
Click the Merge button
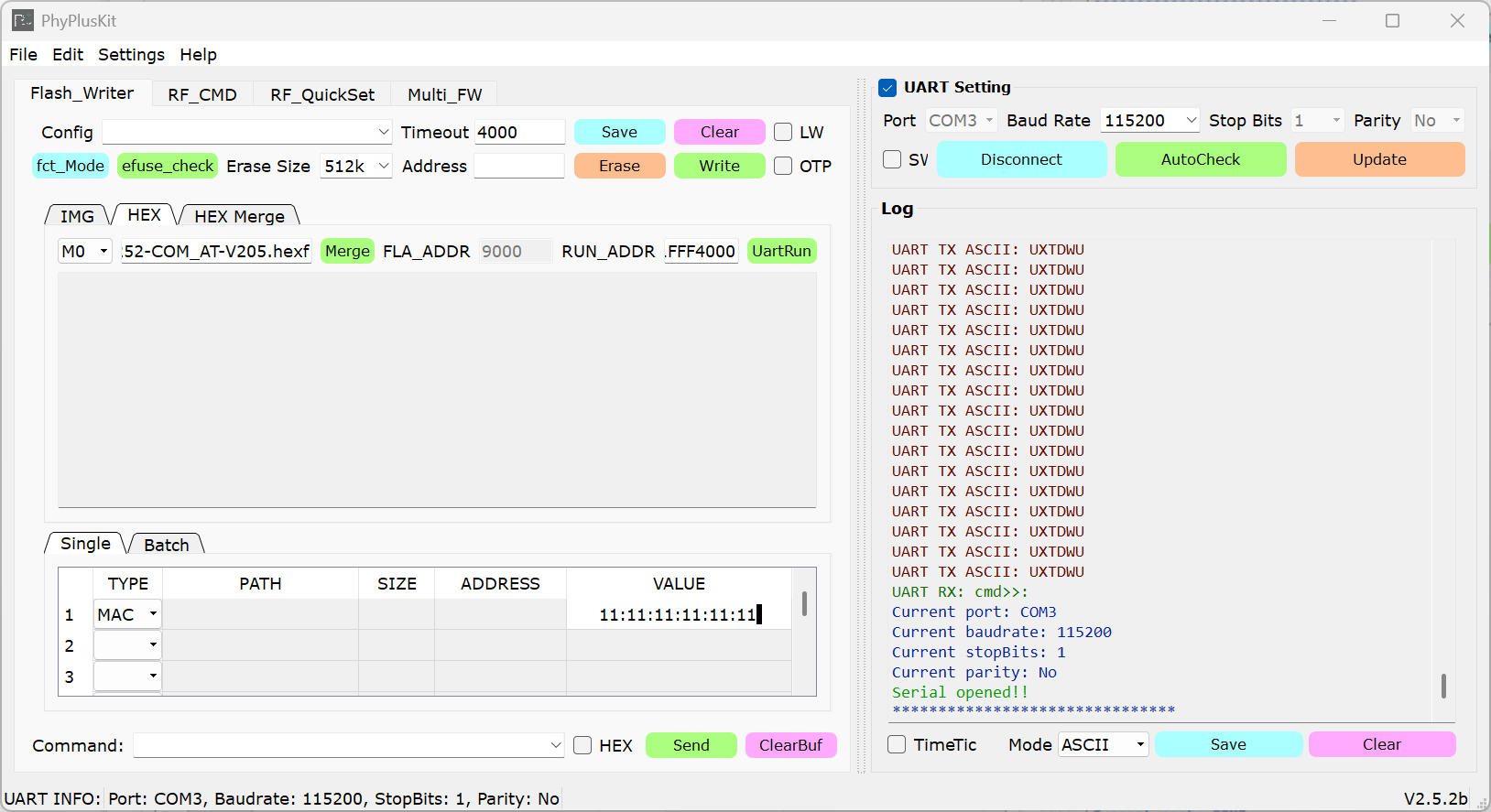click(x=348, y=251)
